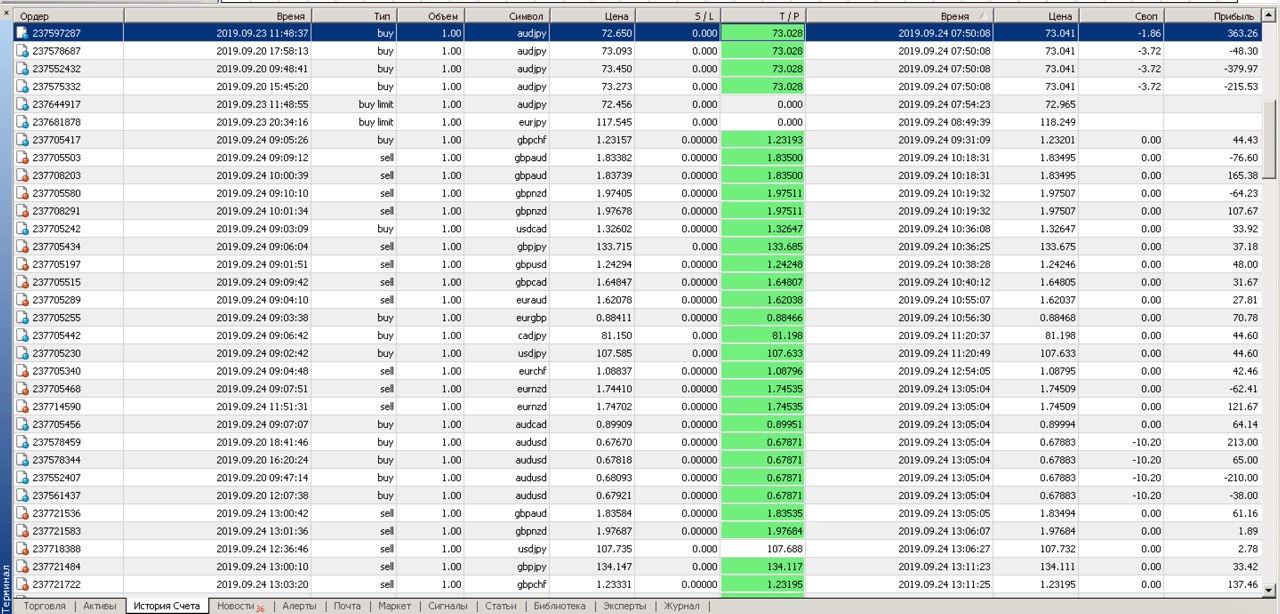
Task: Sort by the Своп column header
Action: [1121, 16]
